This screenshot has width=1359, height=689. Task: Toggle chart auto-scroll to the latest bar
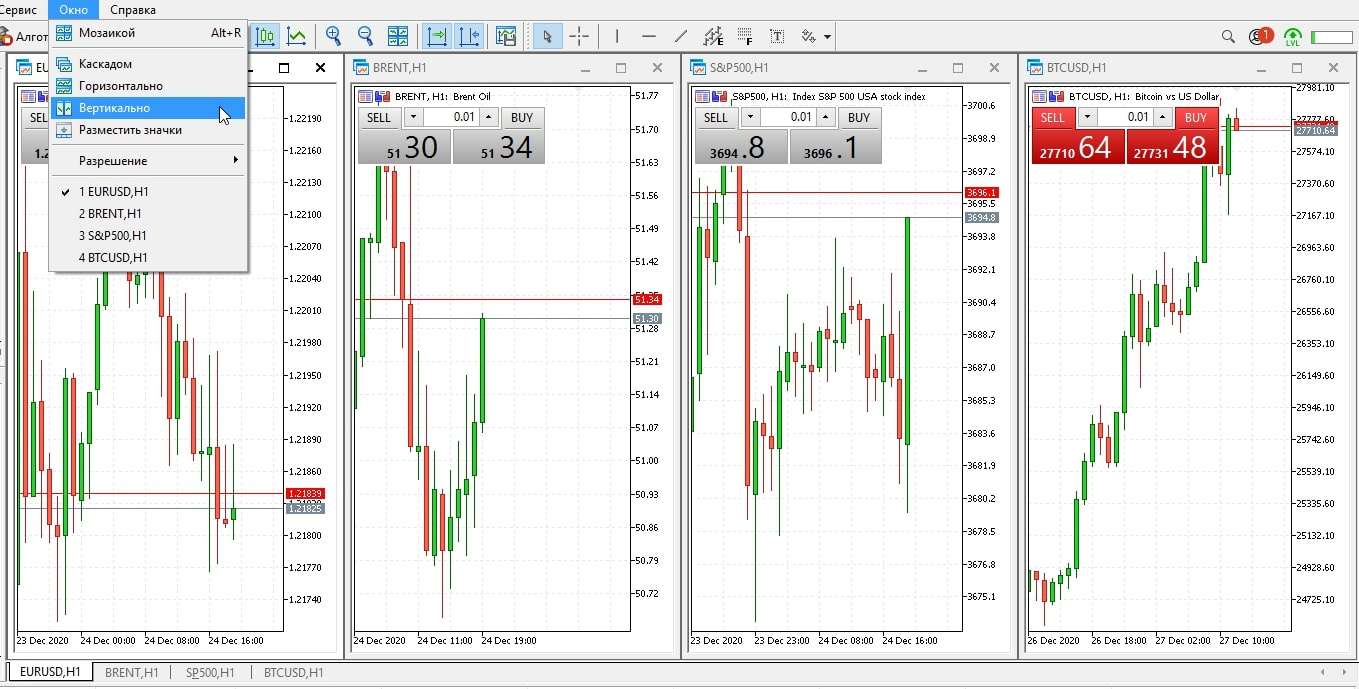[437, 37]
